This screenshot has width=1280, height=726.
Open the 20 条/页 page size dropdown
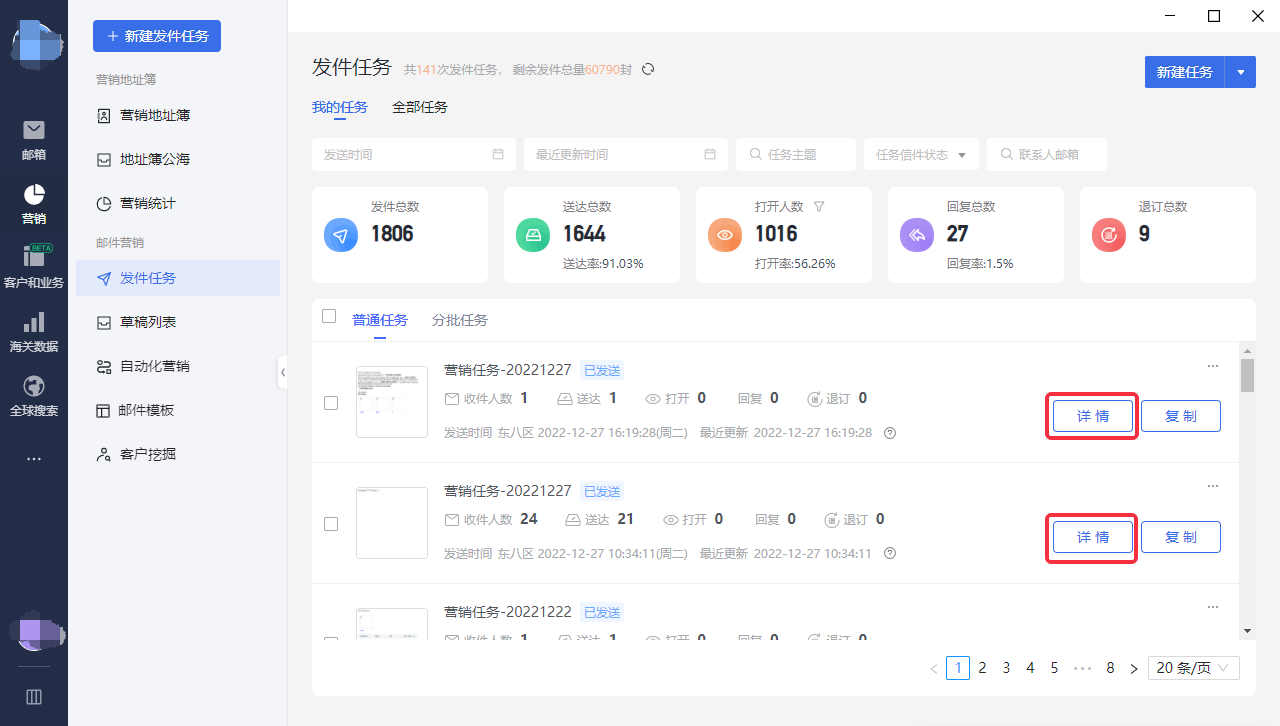pyautogui.click(x=1194, y=668)
